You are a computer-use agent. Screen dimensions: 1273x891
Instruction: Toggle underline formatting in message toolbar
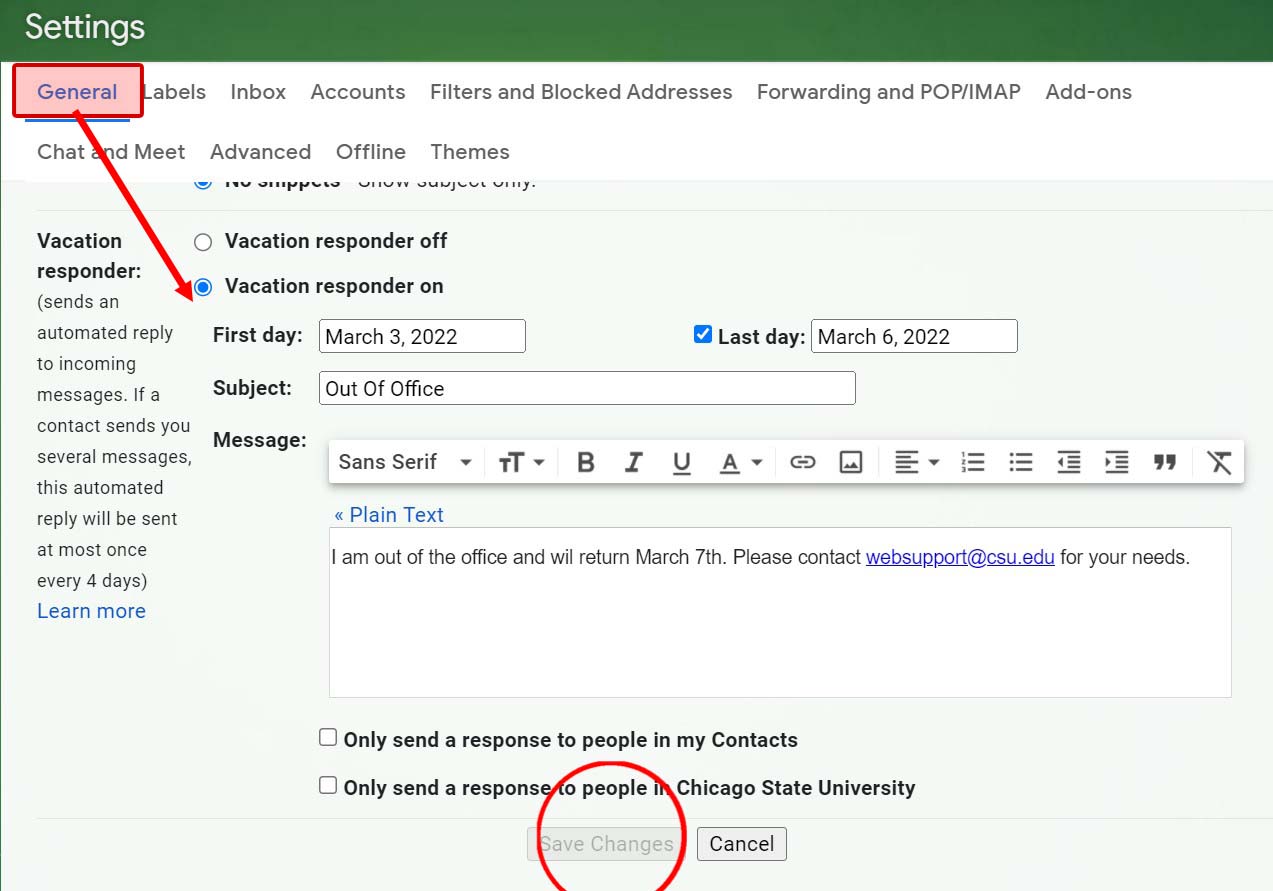[682, 462]
